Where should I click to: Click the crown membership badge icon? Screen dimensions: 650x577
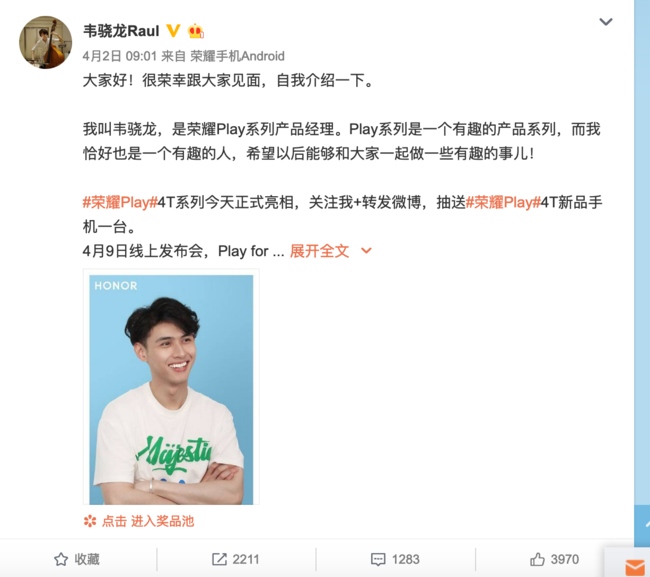click(195, 31)
